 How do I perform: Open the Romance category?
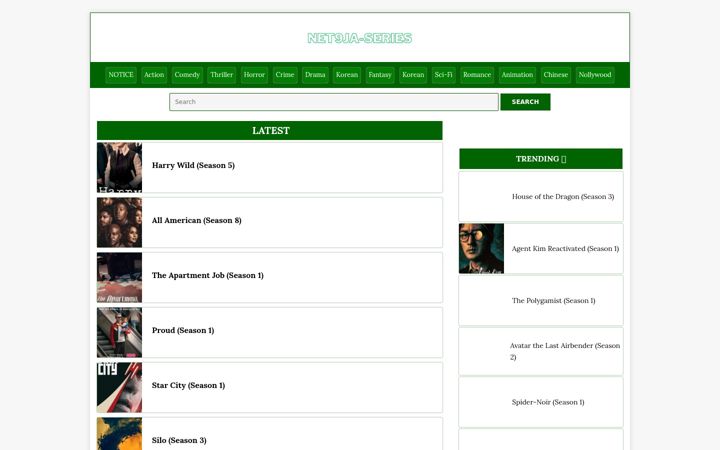pos(477,75)
